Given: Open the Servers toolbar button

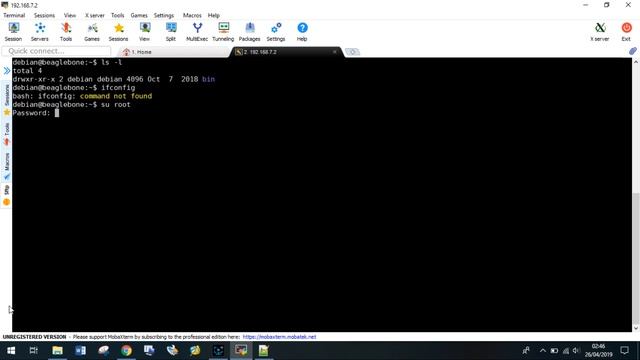Looking at the screenshot, I should tap(40, 32).
